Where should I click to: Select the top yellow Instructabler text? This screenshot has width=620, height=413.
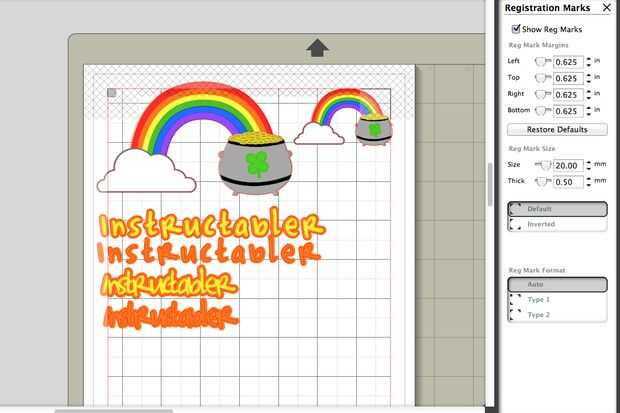click(211, 224)
